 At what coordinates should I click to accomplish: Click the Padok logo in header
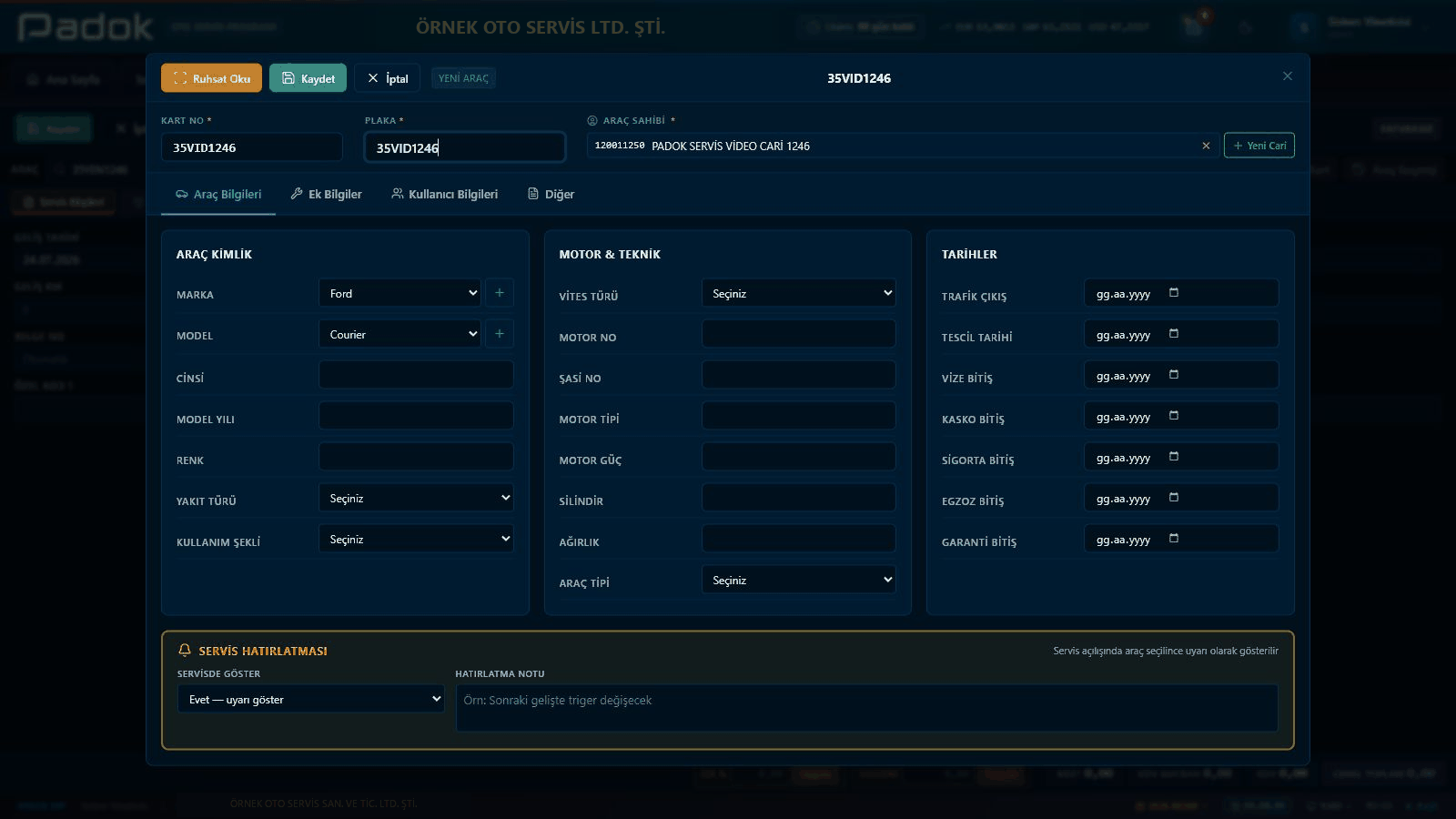pos(86,27)
